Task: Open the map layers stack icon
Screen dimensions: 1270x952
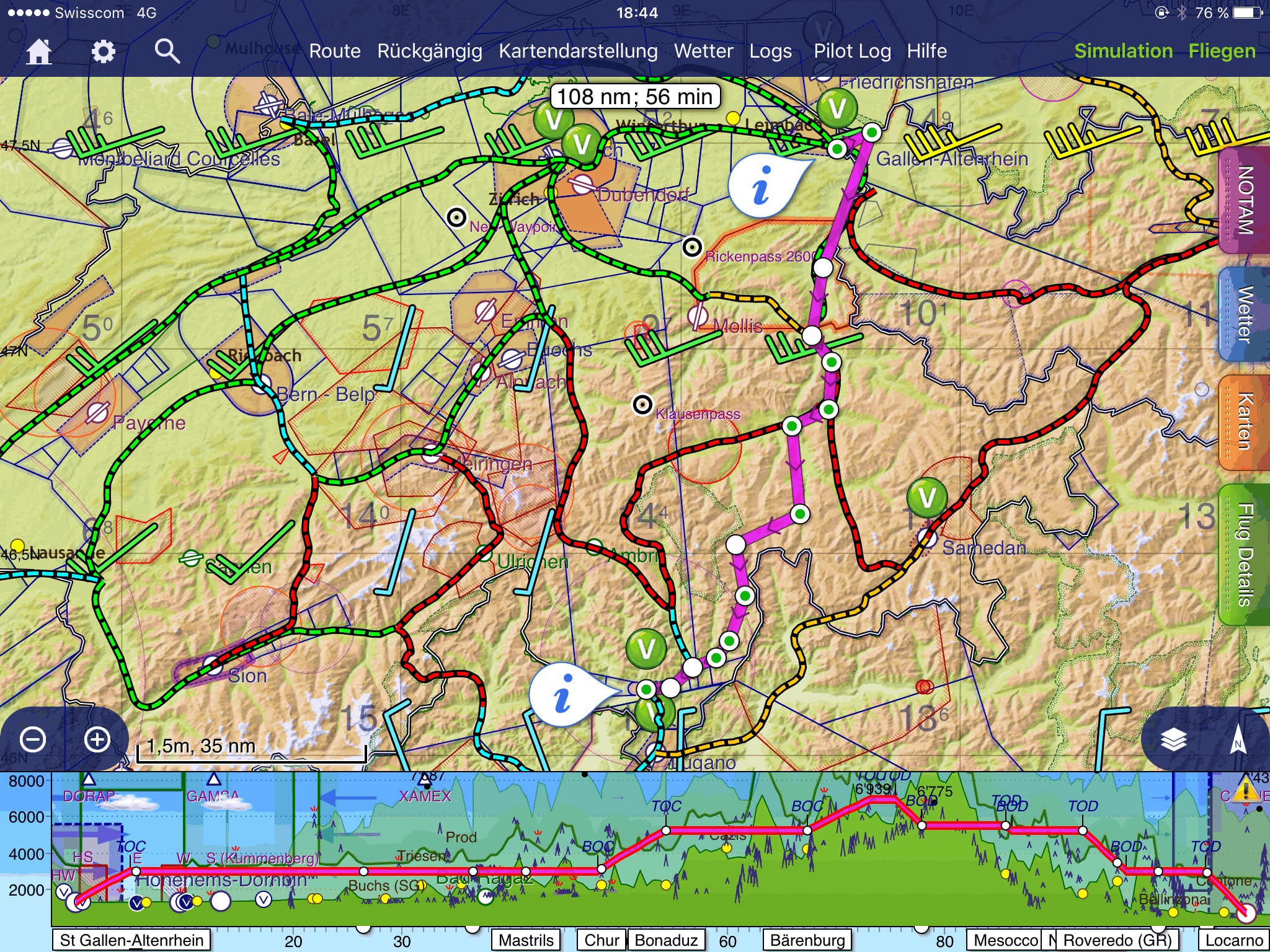Action: coord(1174,739)
